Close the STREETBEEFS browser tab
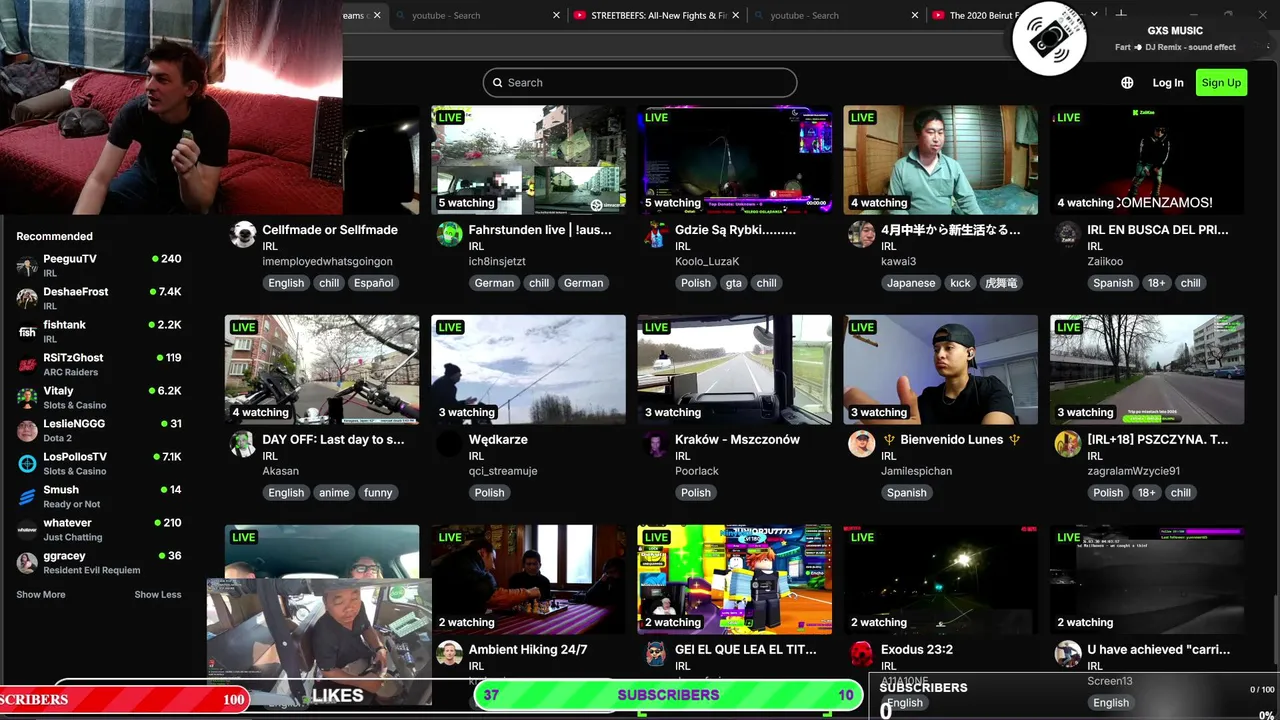The image size is (1280, 720). [x=737, y=16]
